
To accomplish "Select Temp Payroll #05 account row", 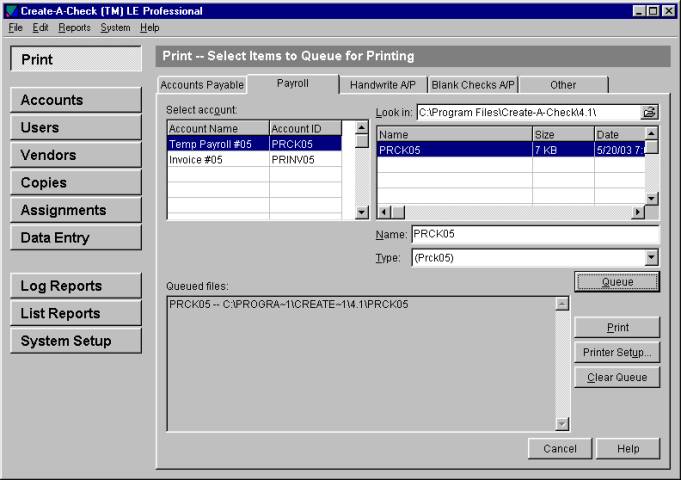I will pos(254,144).
